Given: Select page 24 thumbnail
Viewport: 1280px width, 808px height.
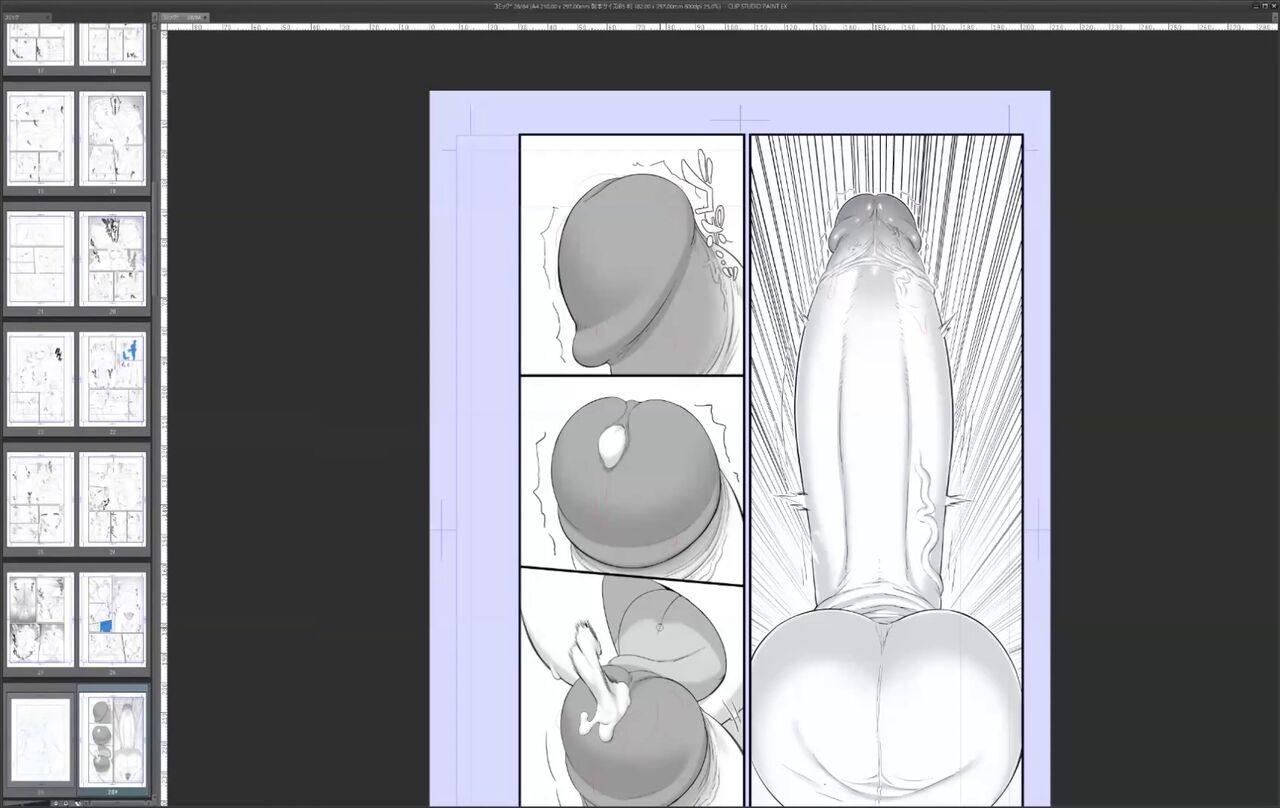Looking at the screenshot, I should [x=112, y=499].
